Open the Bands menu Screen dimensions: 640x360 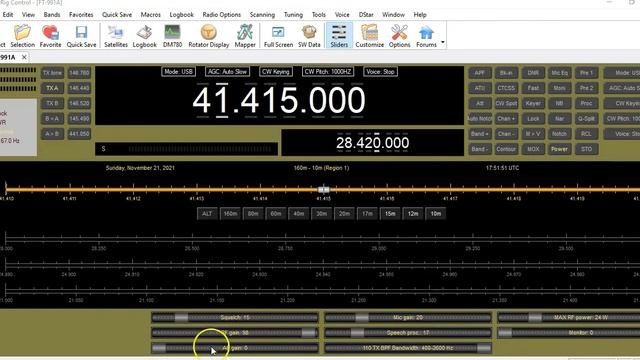click(x=52, y=15)
